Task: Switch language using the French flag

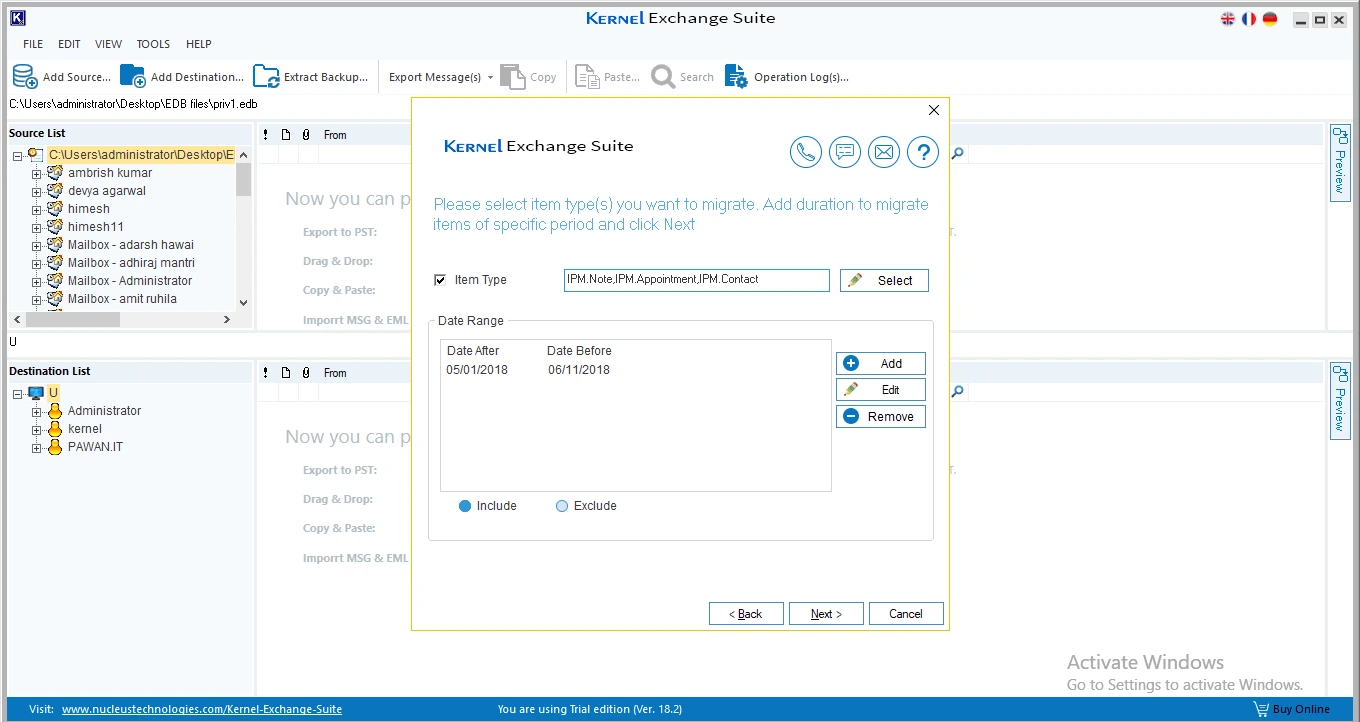Action: click(x=1249, y=19)
